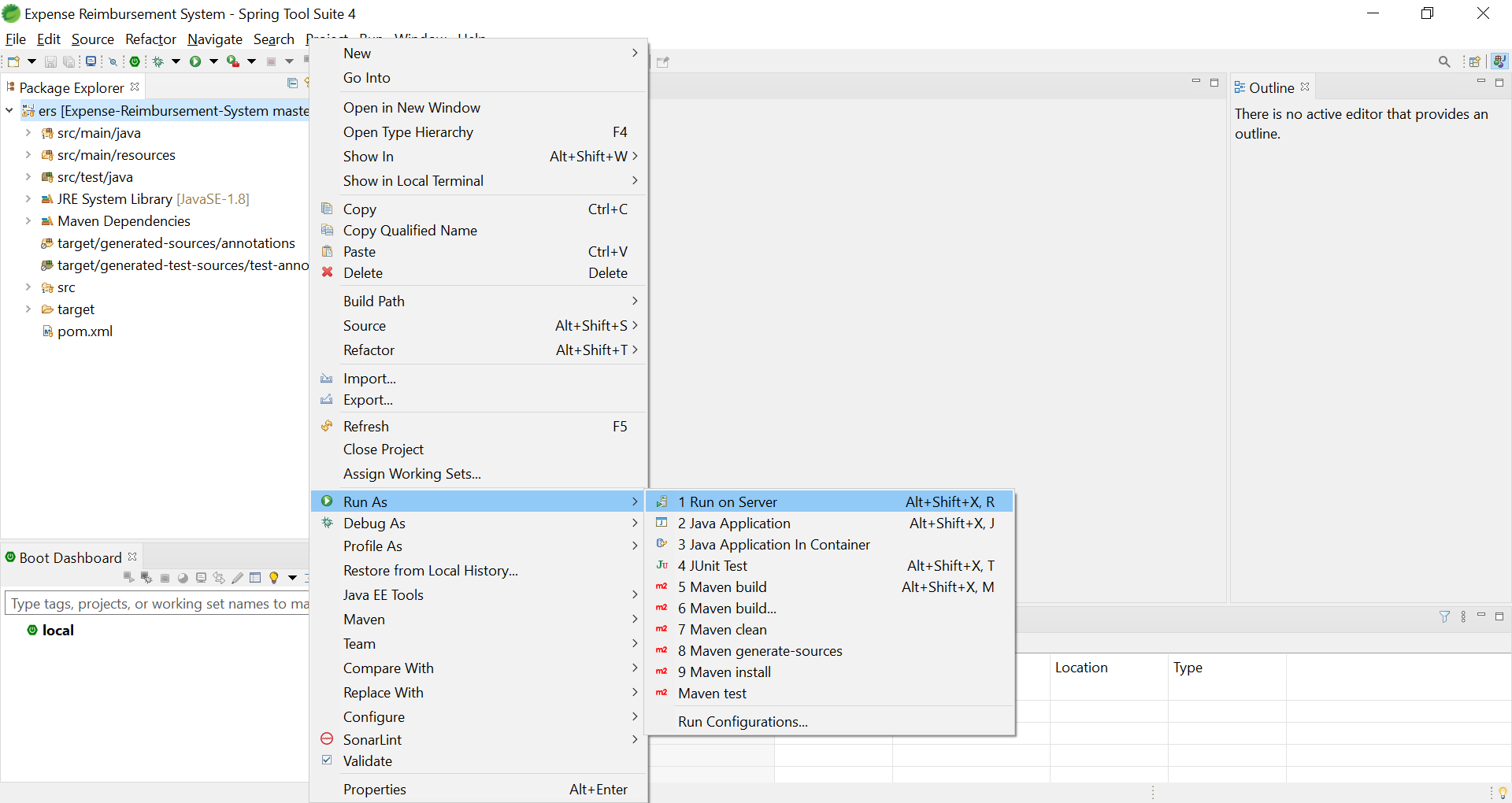
Task: Click filter funnel icon in bottom panel
Action: 1445,616
